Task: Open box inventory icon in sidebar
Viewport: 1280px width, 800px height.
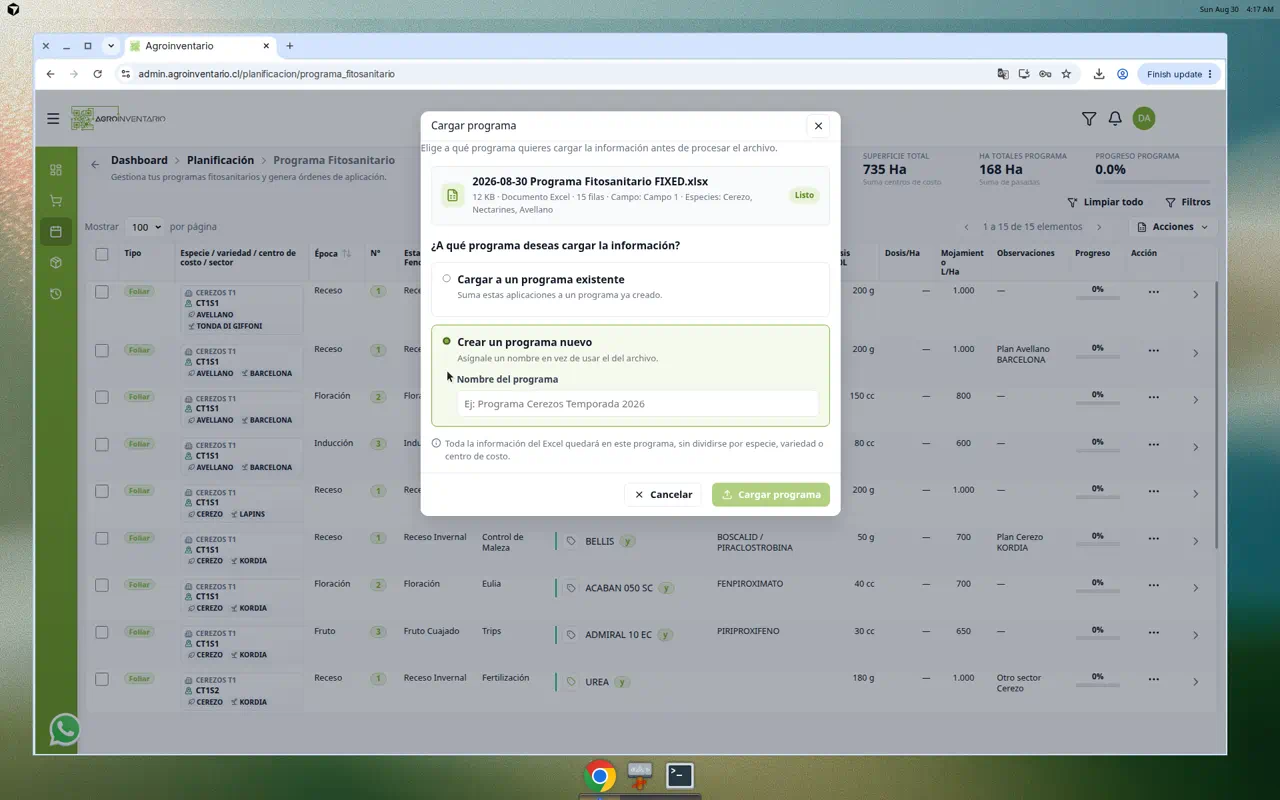Action: [56, 263]
